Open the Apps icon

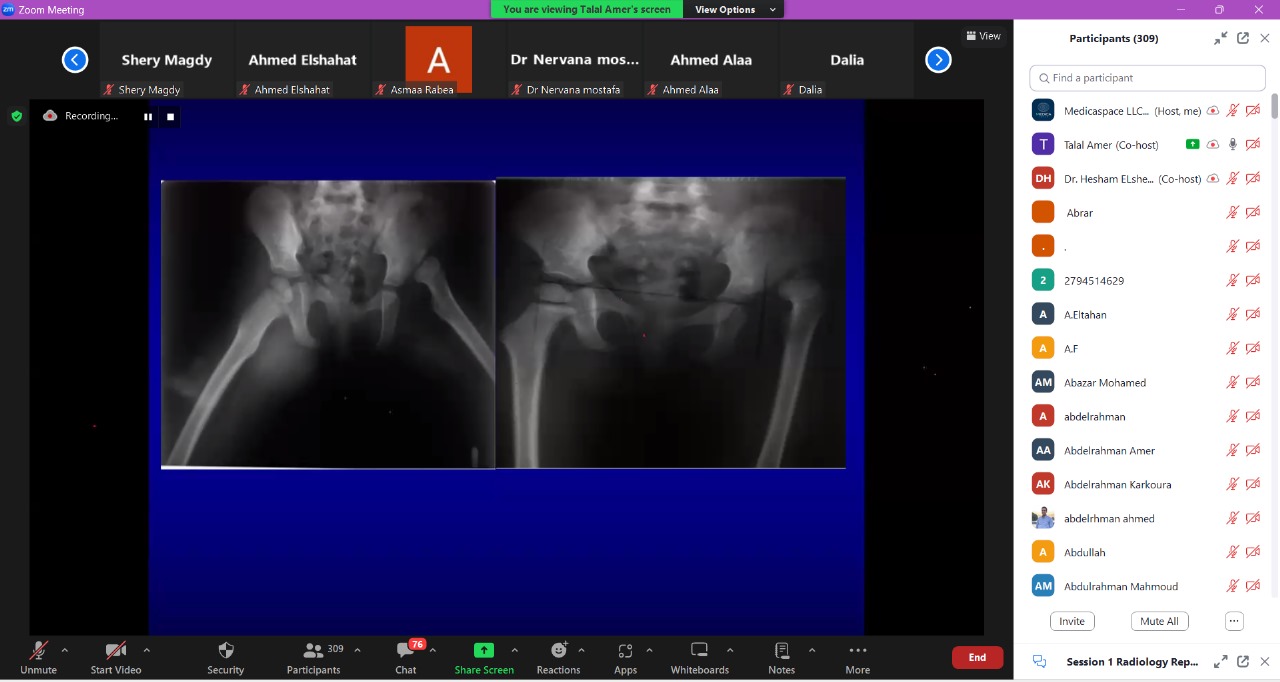click(x=625, y=651)
